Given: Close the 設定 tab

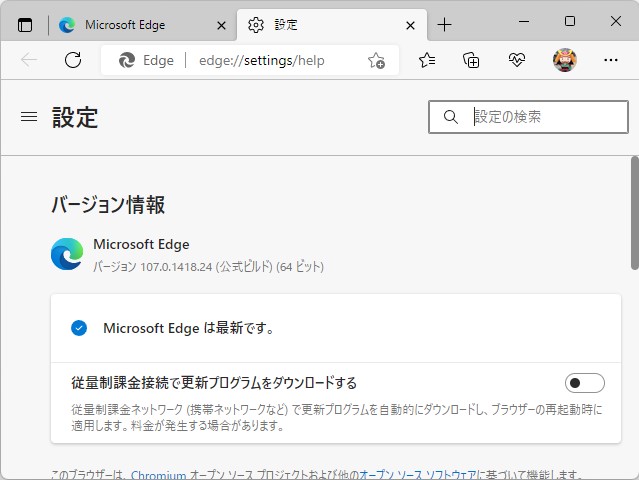Looking at the screenshot, I should pyautogui.click(x=410, y=26).
